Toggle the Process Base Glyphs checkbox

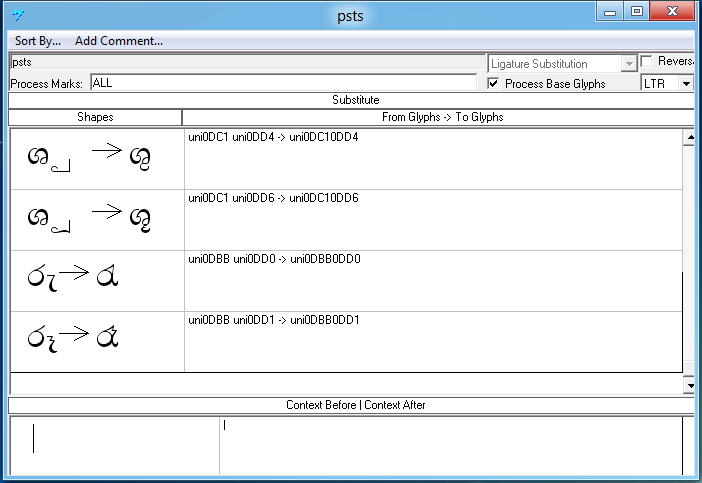(493, 83)
